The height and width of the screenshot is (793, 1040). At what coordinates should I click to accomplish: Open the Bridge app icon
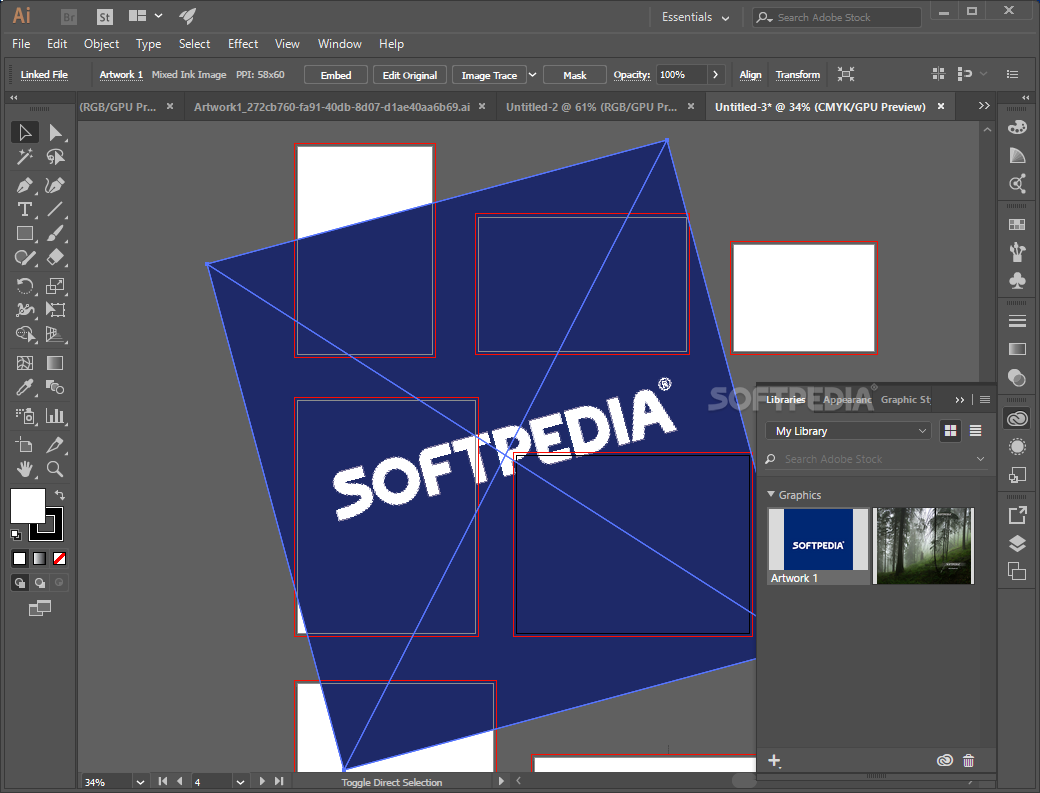[x=68, y=17]
